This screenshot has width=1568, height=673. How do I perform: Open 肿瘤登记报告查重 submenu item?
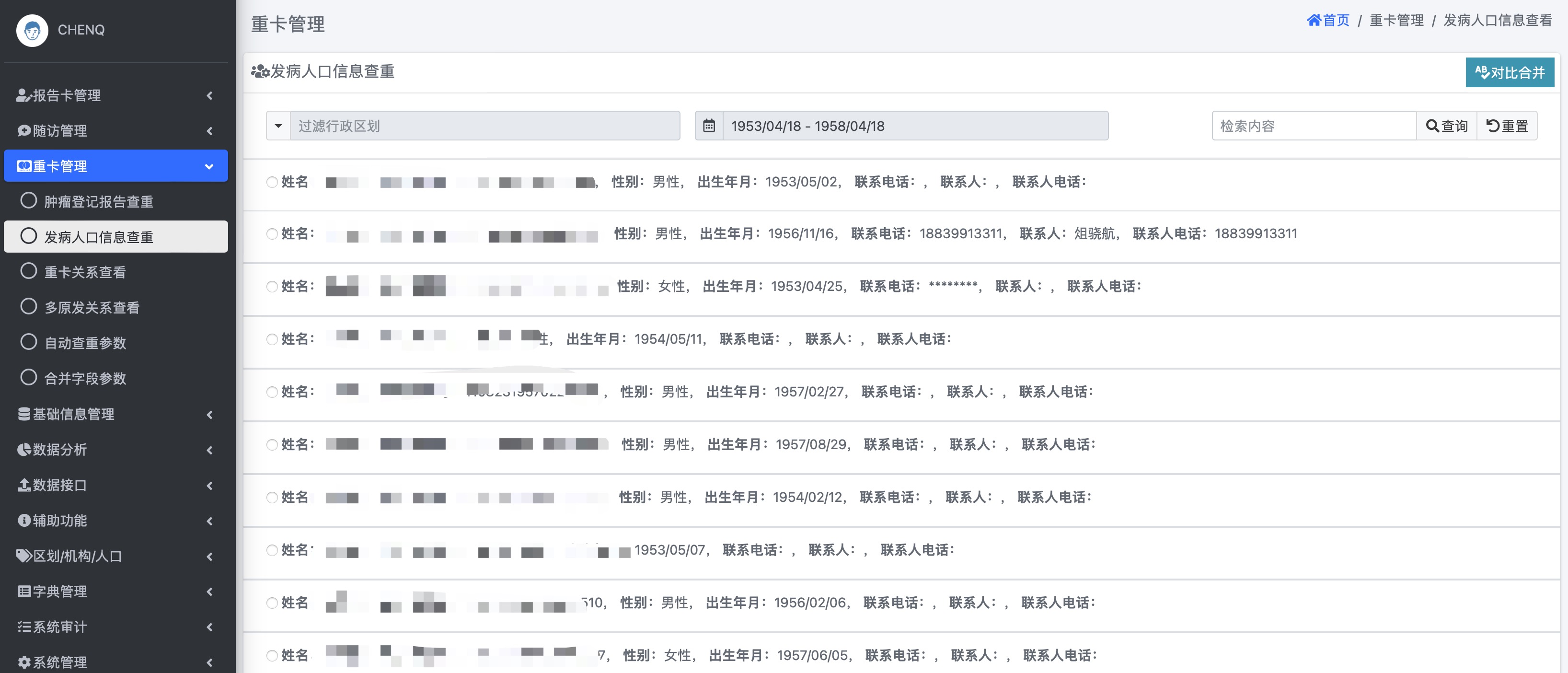tap(99, 202)
